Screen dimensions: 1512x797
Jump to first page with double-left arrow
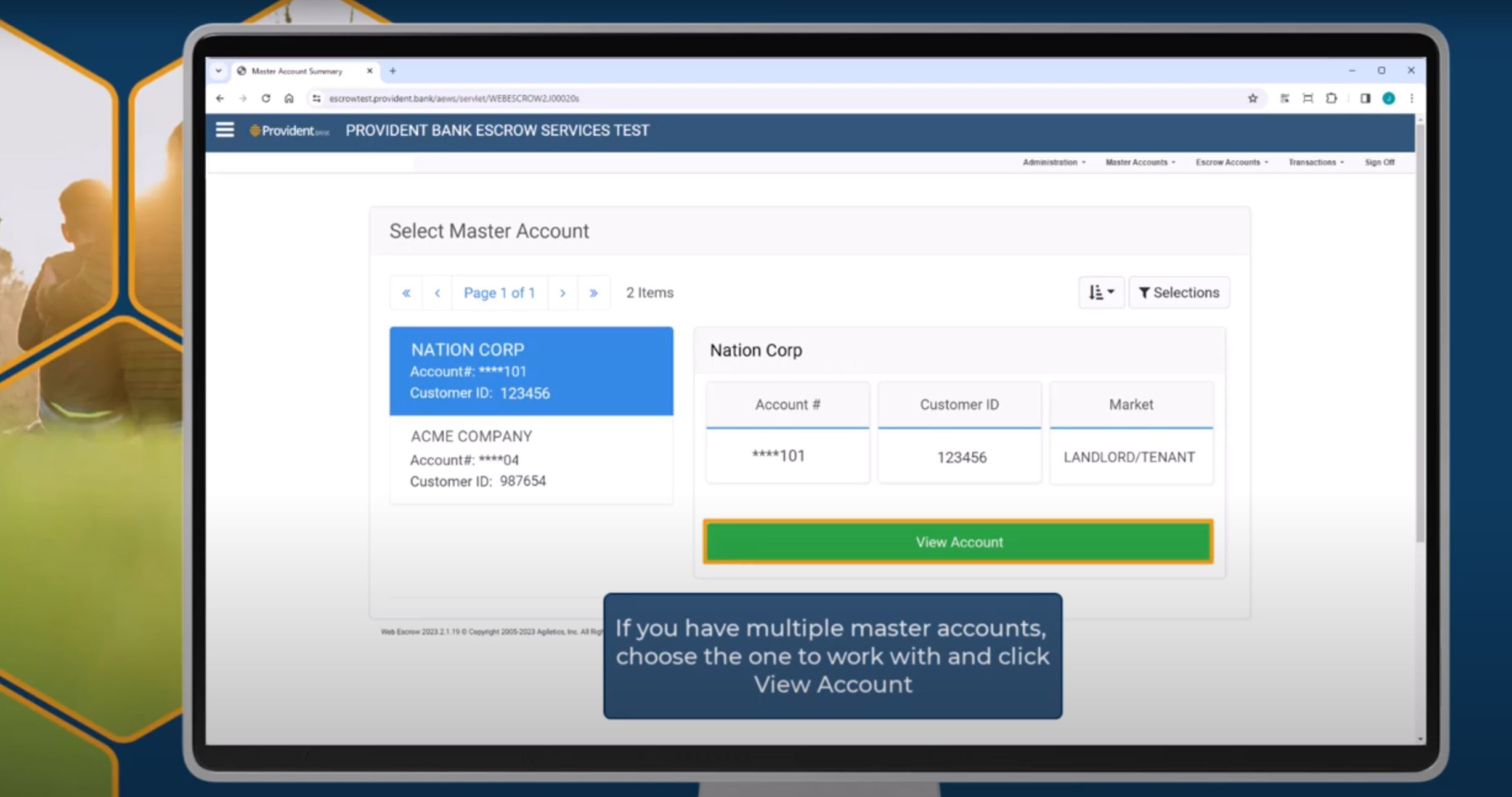[x=407, y=293]
